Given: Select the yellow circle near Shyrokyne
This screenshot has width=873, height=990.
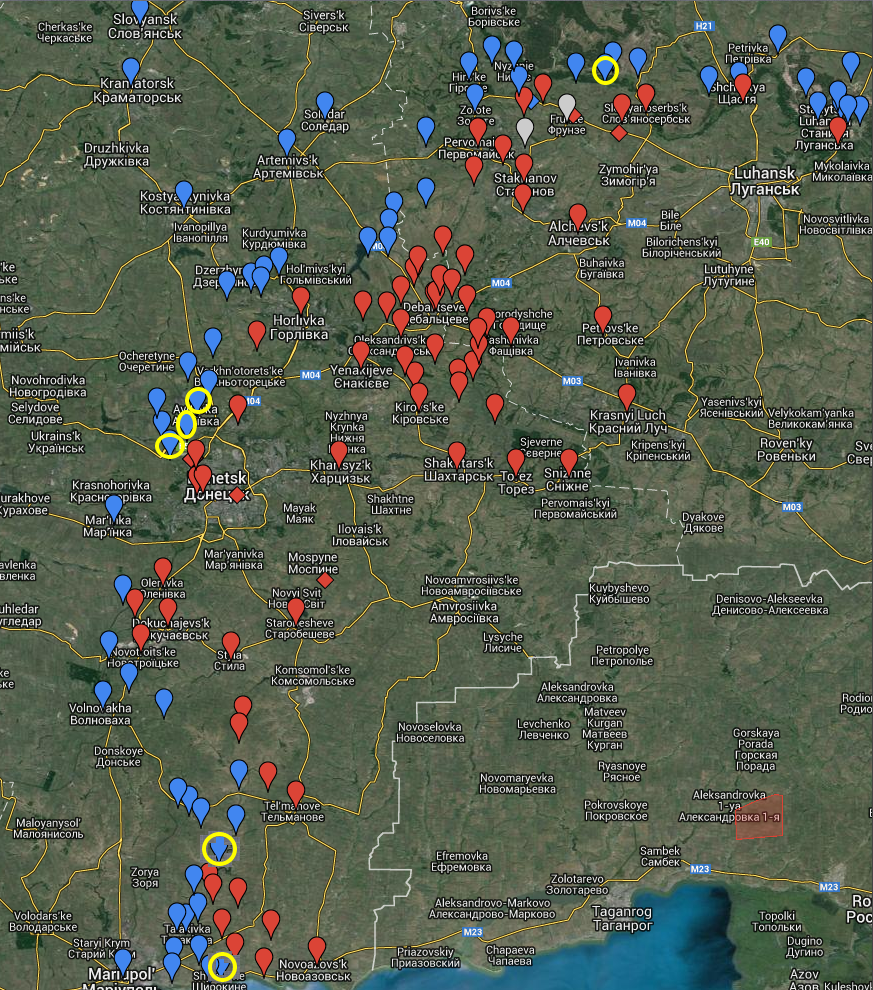Looking at the screenshot, I should (223, 967).
